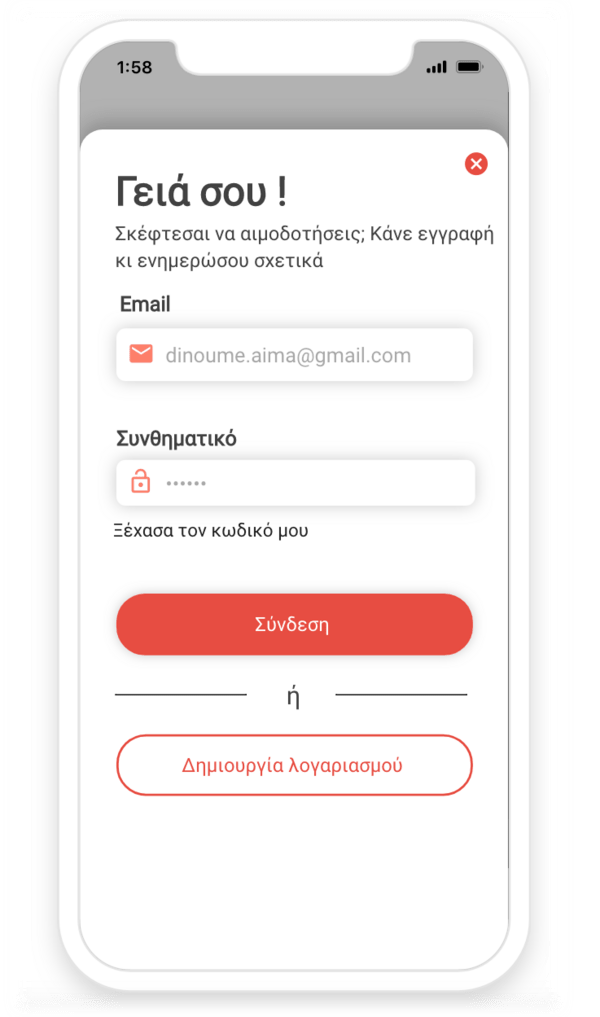This screenshot has height=1017, width=600.
Task: Open the Ξέχασα τον κωδικό μου link
Action: 211,531
